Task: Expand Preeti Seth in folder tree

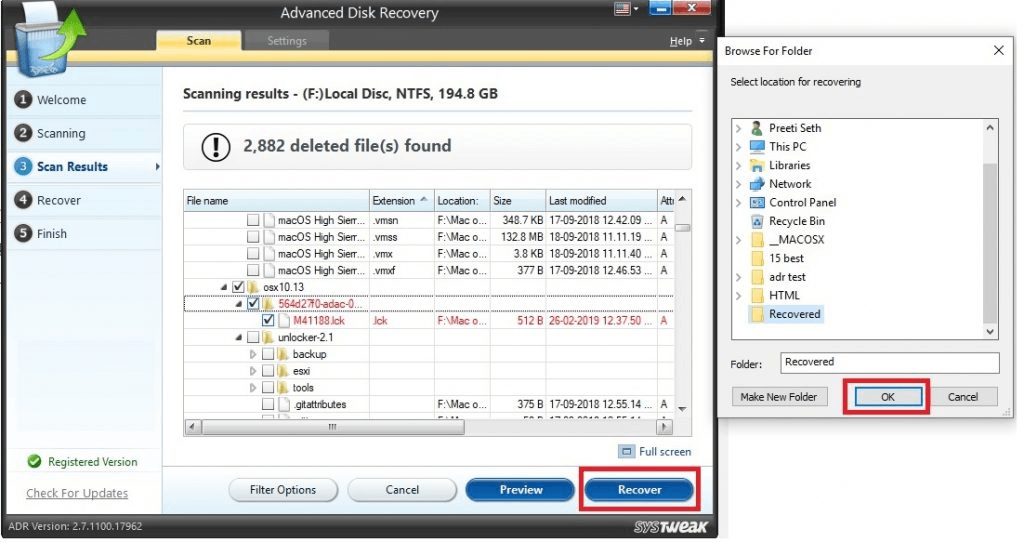Action: (x=739, y=129)
